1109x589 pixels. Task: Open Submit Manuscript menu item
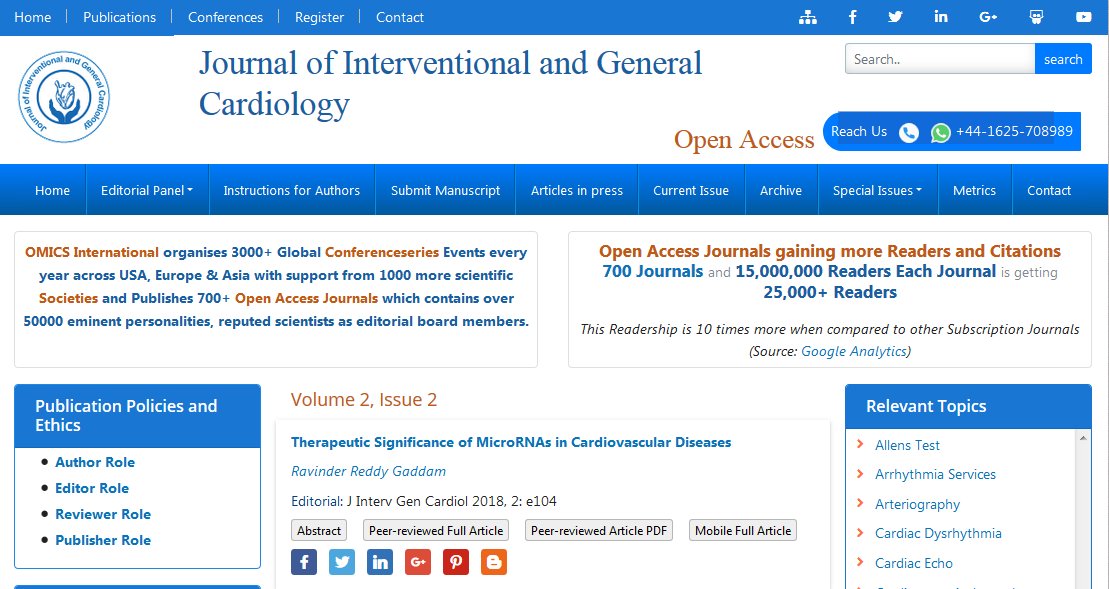446,190
